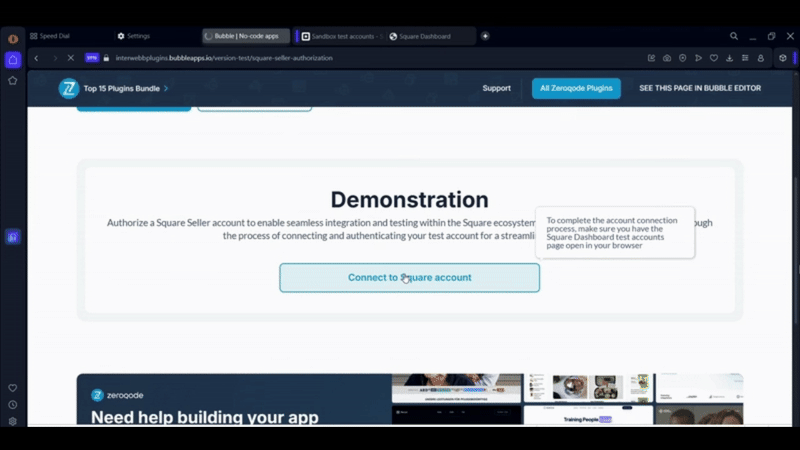
Task: Switch to the Speed Dial tab
Action: pos(50,36)
